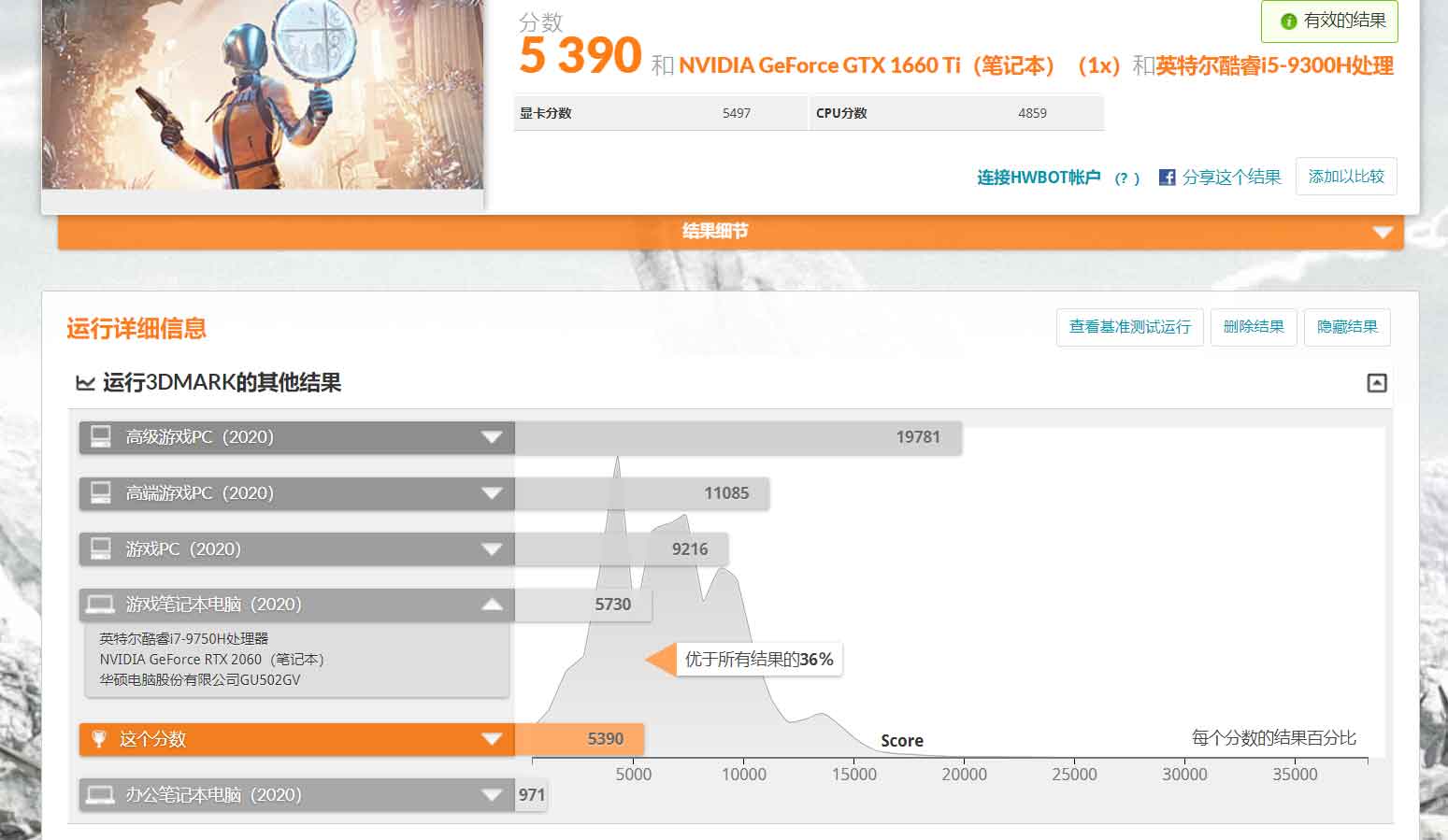Image resolution: width=1448 pixels, height=840 pixels.
Task: Click the 隐藏结果 hide result button
Action: tap(1347, 327)
